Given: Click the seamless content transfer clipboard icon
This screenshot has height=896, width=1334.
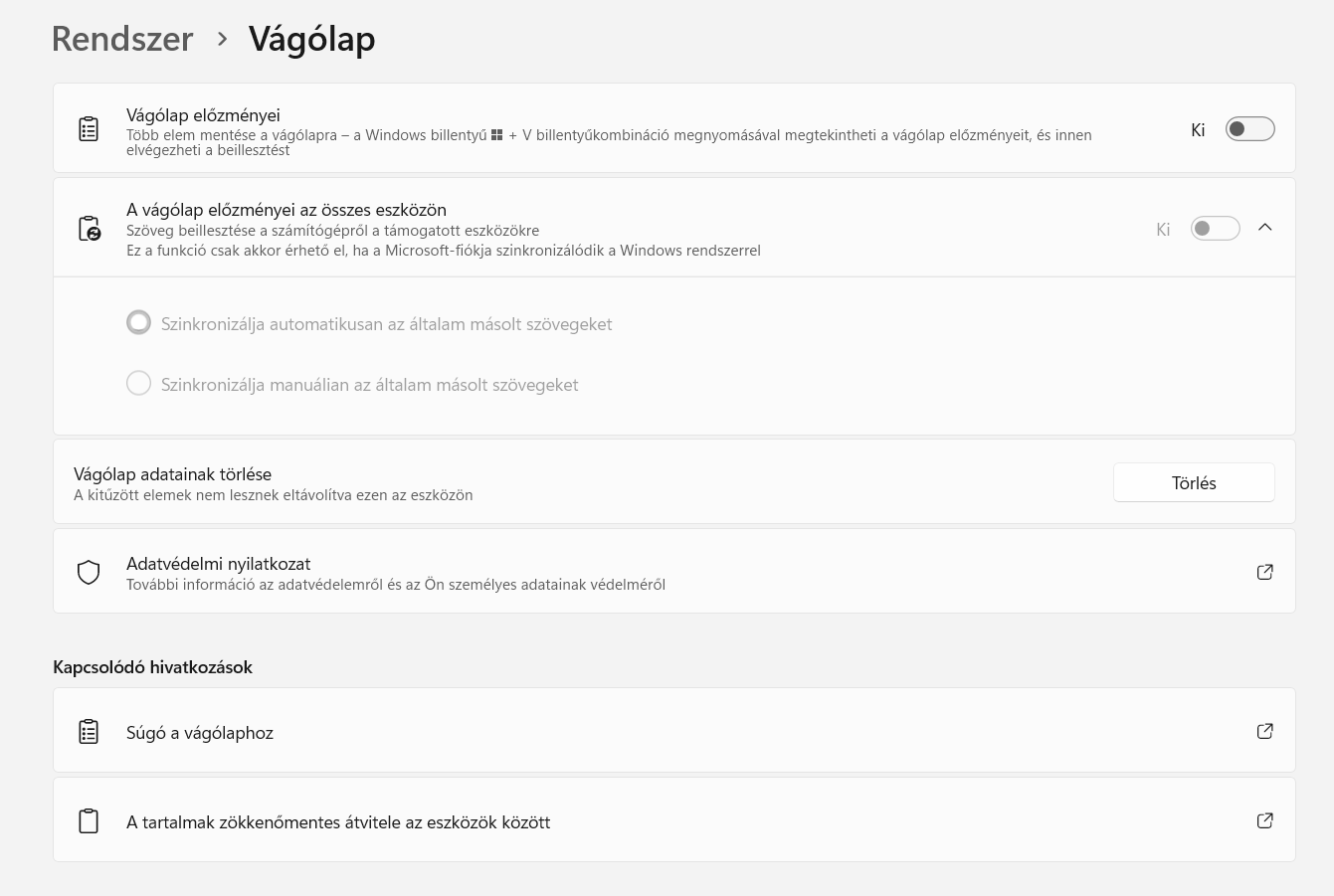Looking at the screenshot, I should click(89, 821).
